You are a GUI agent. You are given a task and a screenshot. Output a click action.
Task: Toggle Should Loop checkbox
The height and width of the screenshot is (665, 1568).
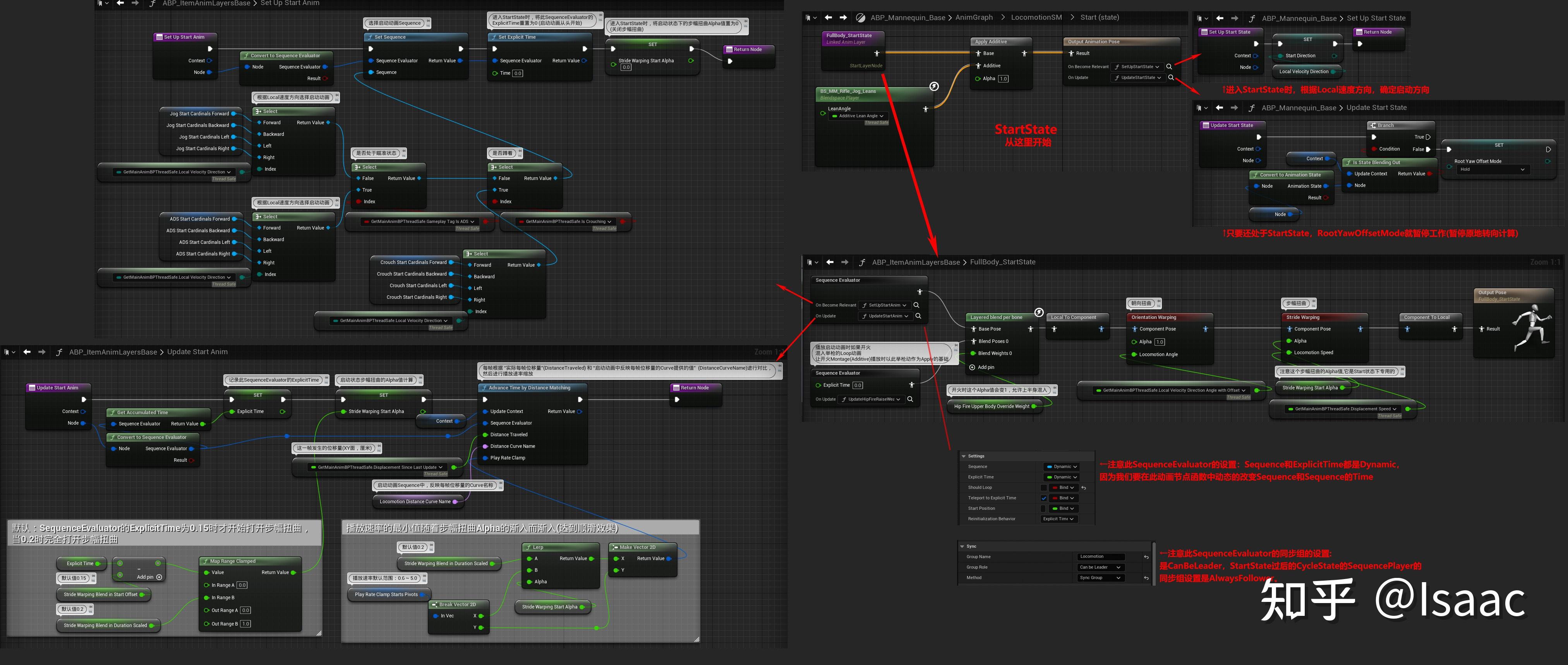[x=1044, y=488]
